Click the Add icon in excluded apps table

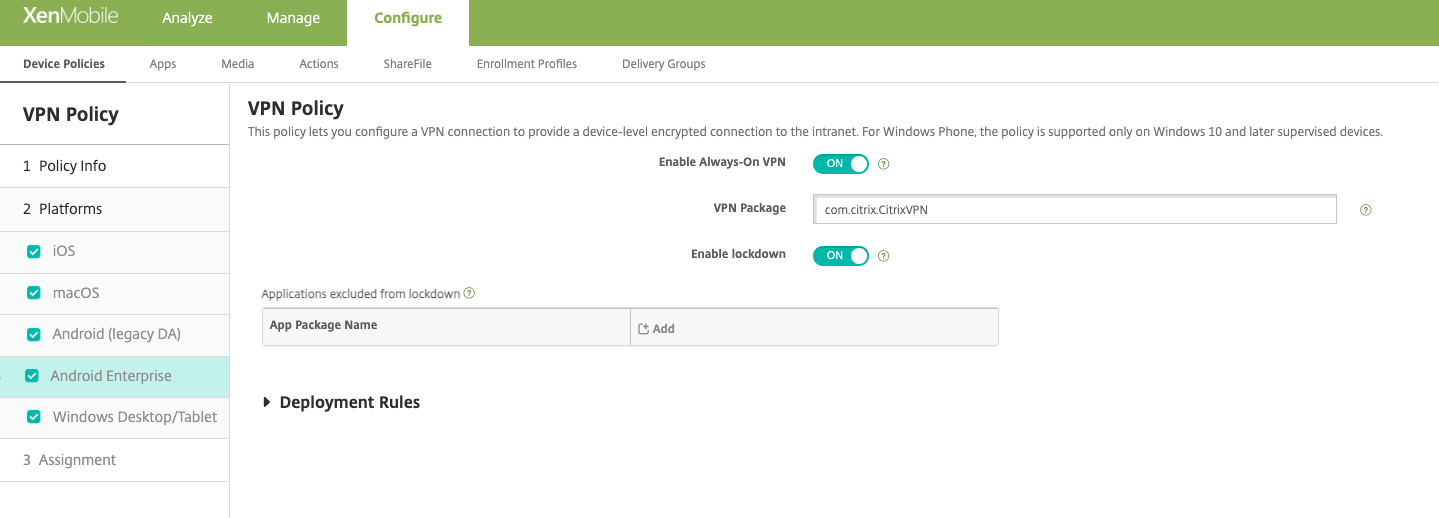point(644,329)
